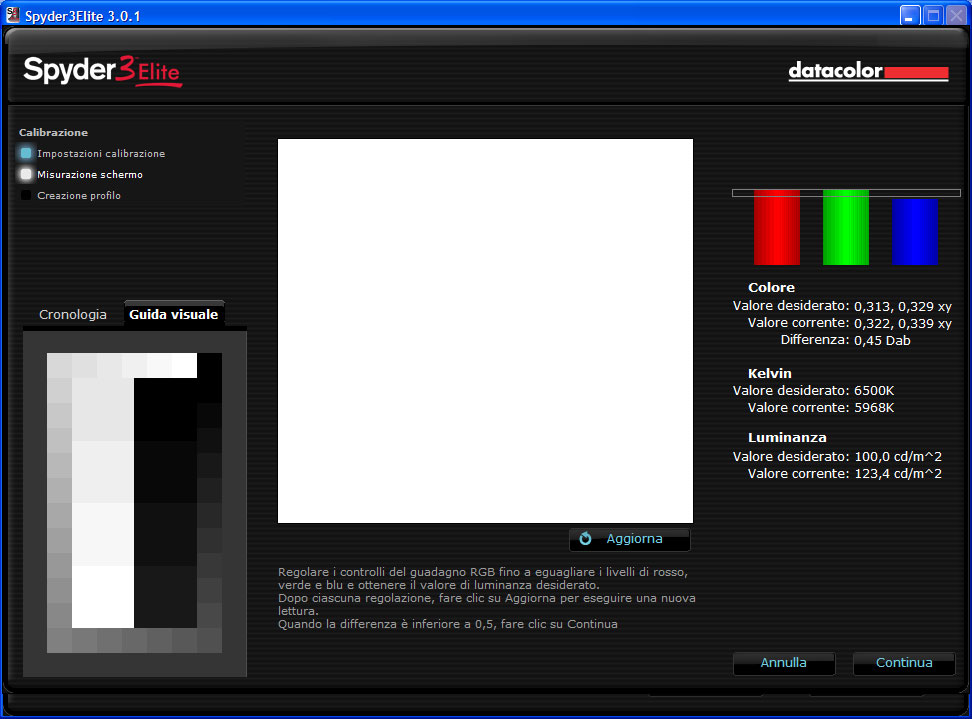This screenshot has width=972, height=719.
Task: Click the Colore heading
Action: click(x=771, y=288)
